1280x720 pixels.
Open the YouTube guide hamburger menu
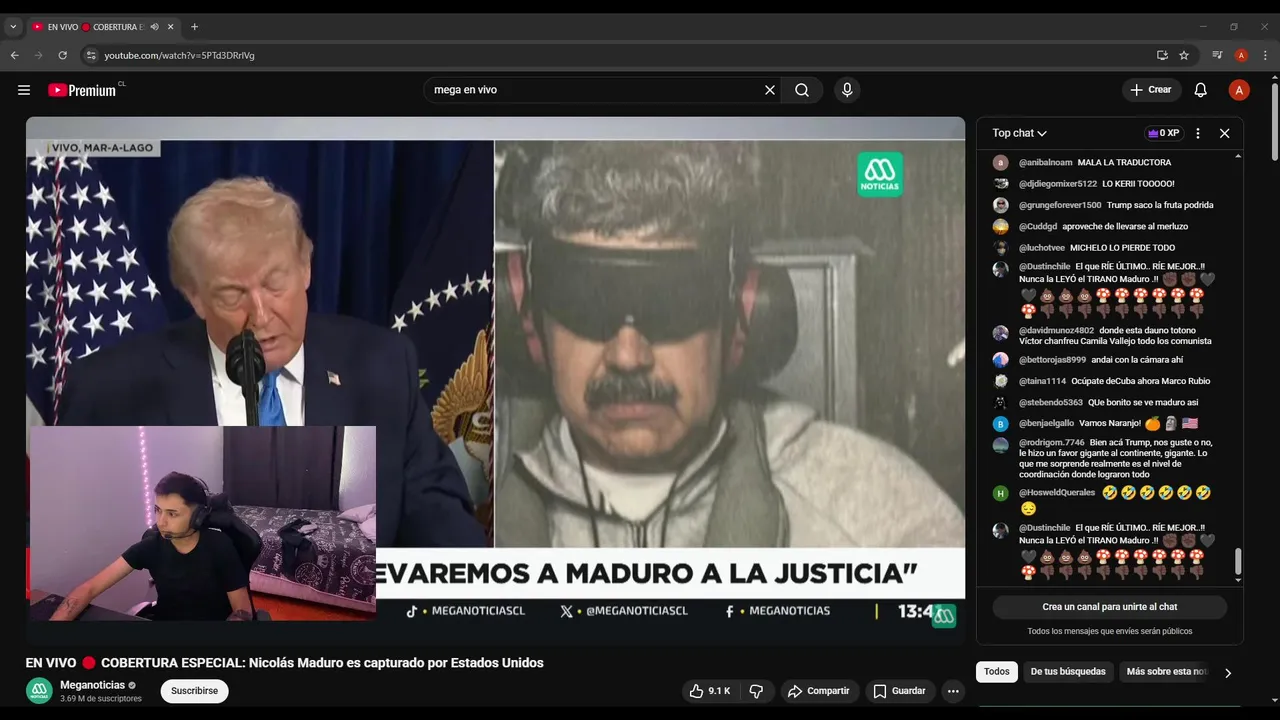pyautogui.click(x=24, y=90)
